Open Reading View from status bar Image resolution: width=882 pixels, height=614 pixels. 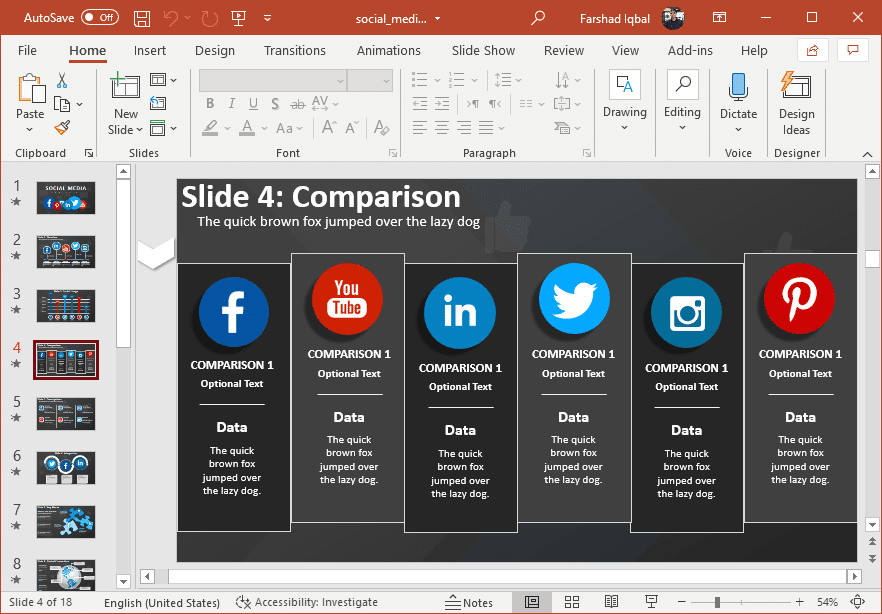611,602
